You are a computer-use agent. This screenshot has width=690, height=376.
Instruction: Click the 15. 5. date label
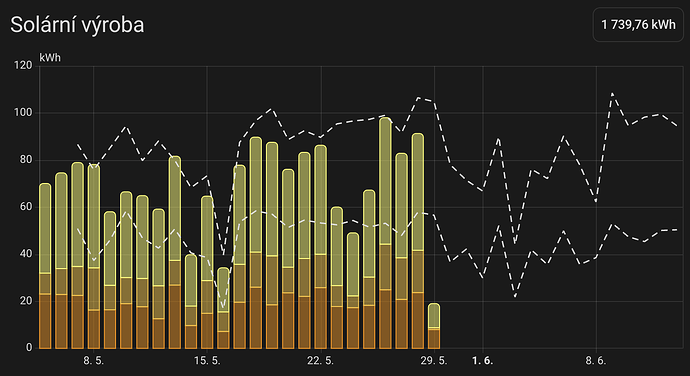pos(207,361)
